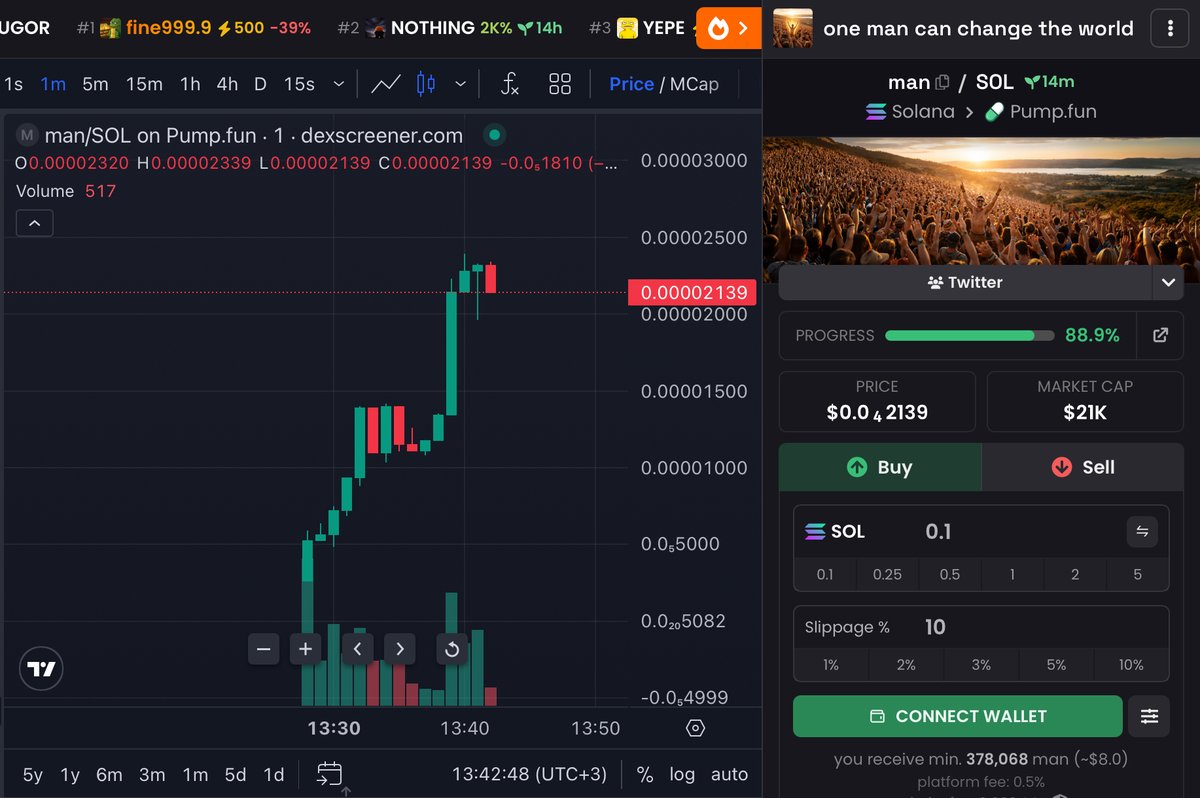Open the three-dot options menu
This screenshot has height=798, width=1200.
1170,29
